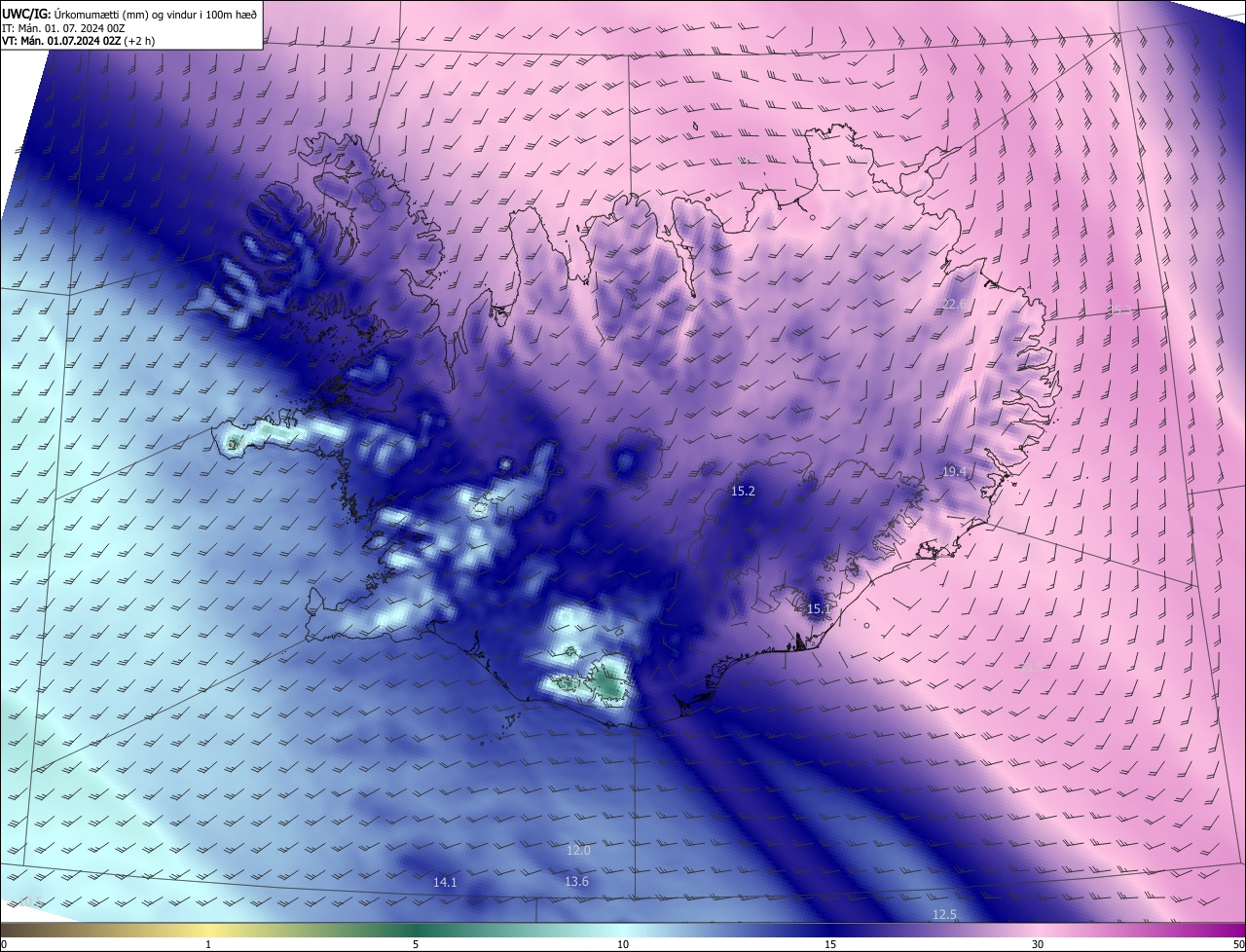Viewport: 1246px width, 952px height.
Task: Click the dark navy segment of the colorbar
Action: (830, 930)
